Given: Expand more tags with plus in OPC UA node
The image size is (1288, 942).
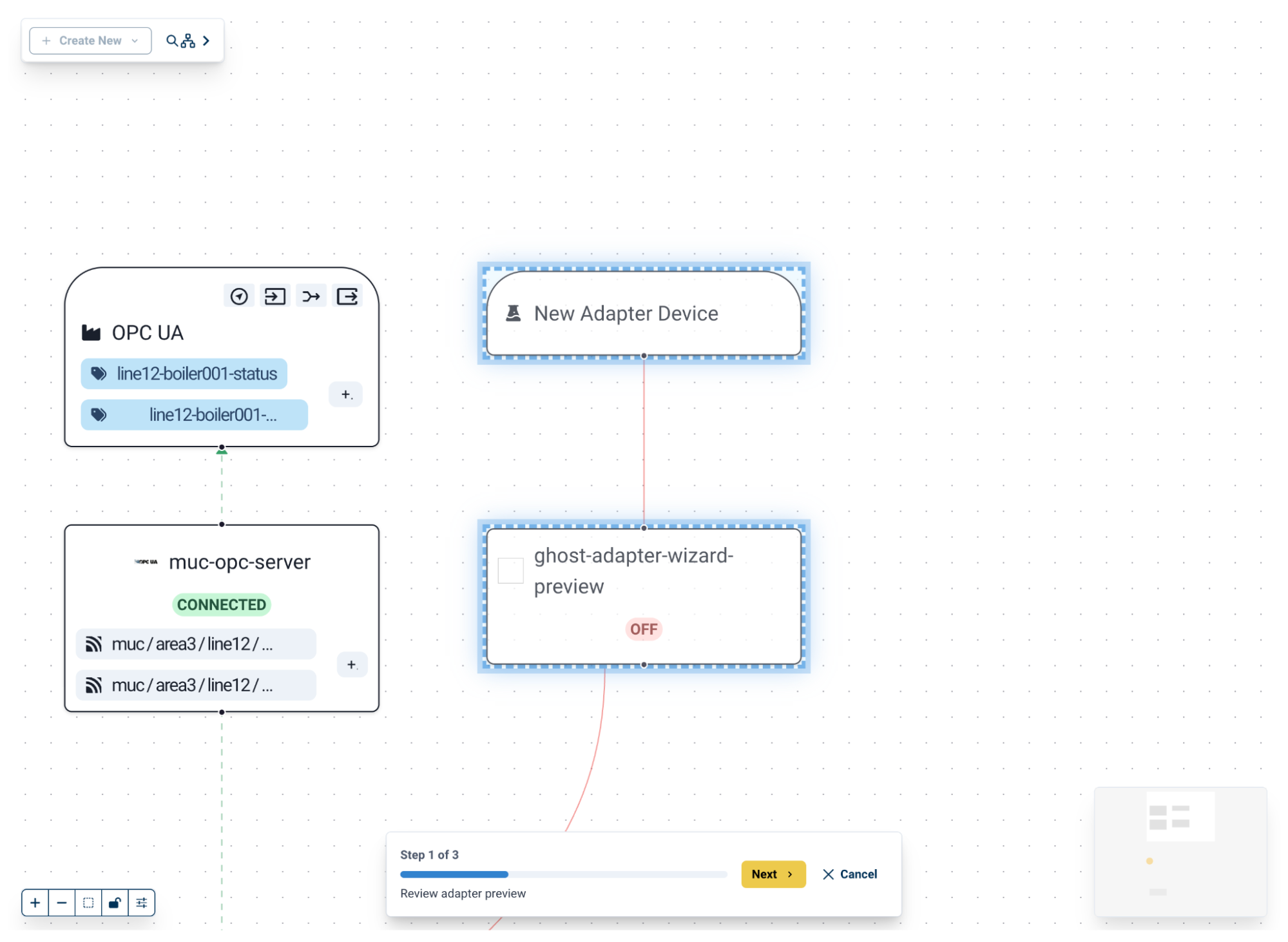Looking at the screenshot, I should [x=346, y=394].
